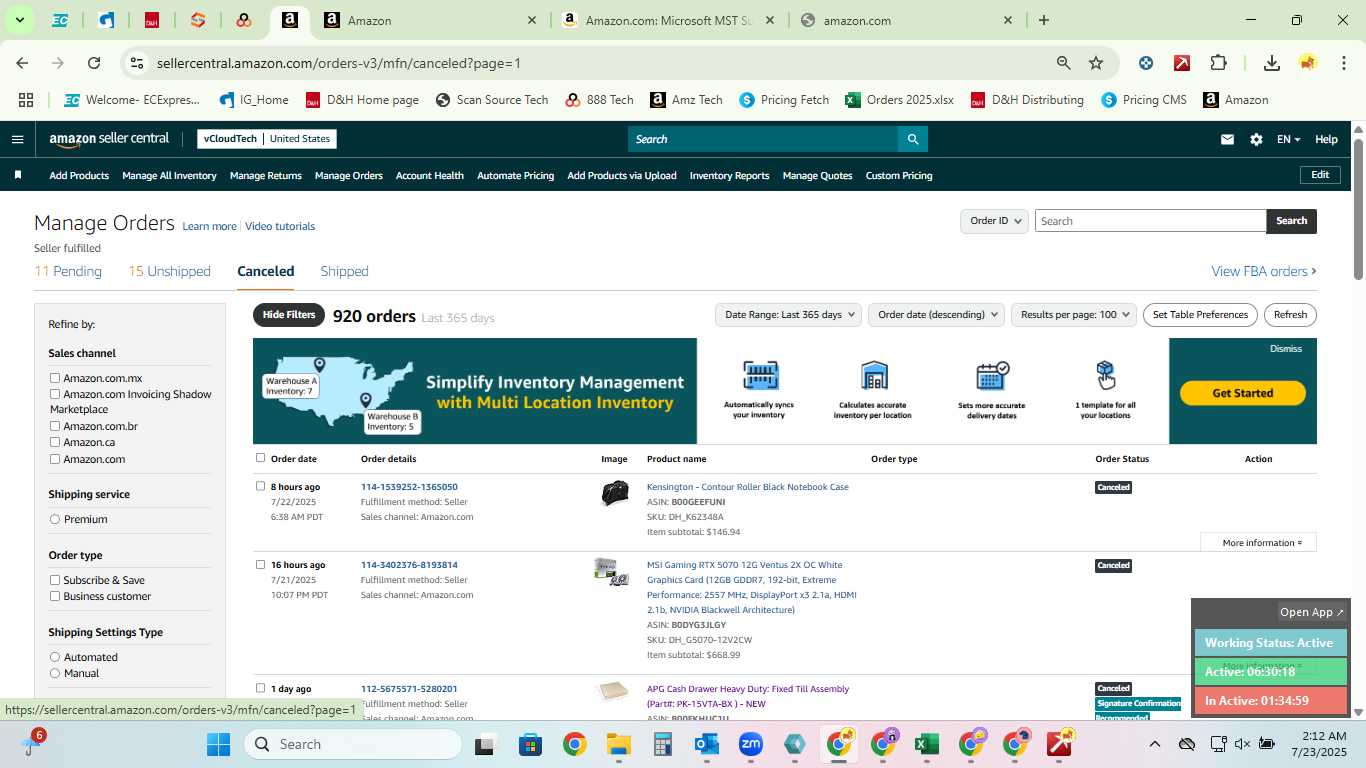Dismiss the Multi Location Inventory banner
Viewport: 1366px width, 768px height.
click(1286, 349)
